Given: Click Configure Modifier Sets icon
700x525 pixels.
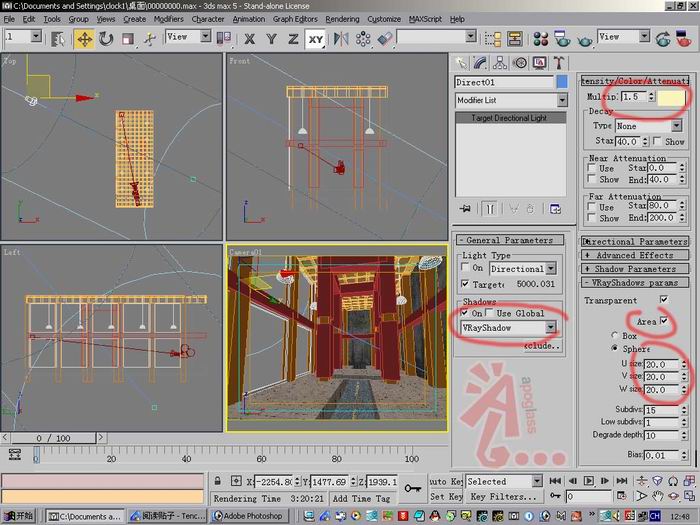Looking at the screenshot, I should coord(555,209).
